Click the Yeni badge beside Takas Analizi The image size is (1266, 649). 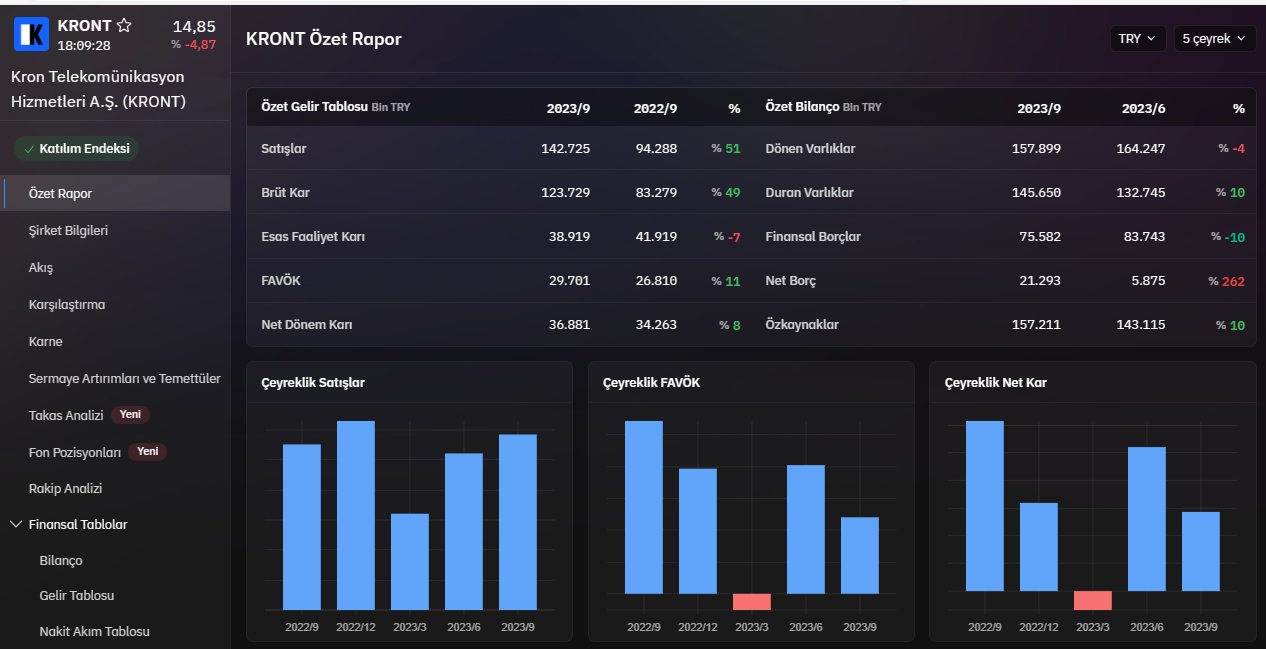(x=130, y=414)
